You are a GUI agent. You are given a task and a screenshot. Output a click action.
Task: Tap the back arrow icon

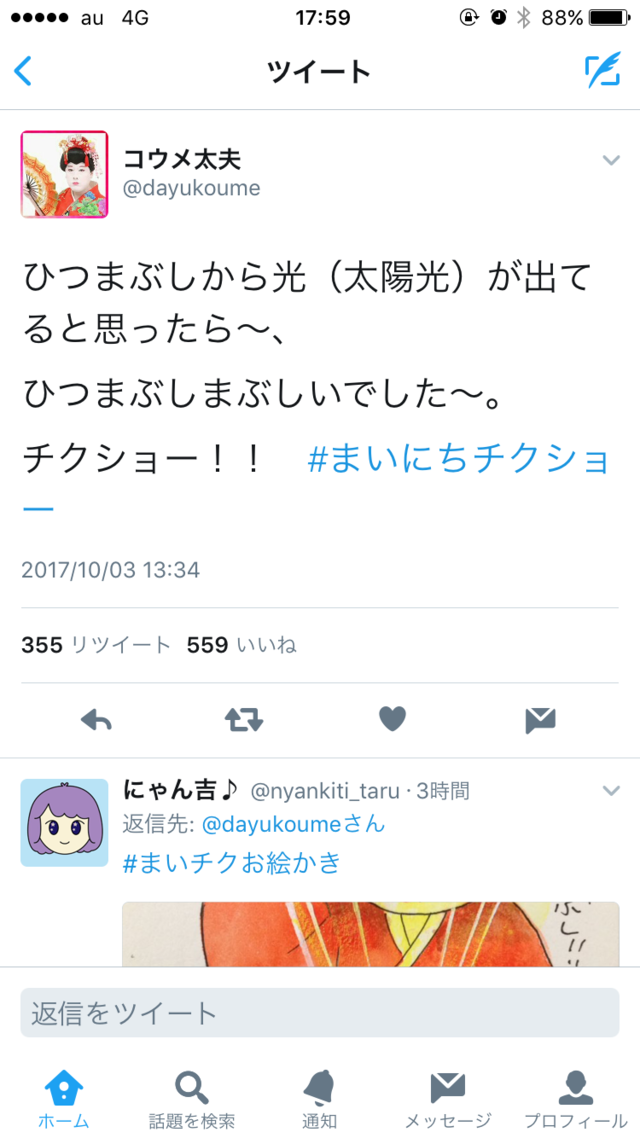pos(23,71)
